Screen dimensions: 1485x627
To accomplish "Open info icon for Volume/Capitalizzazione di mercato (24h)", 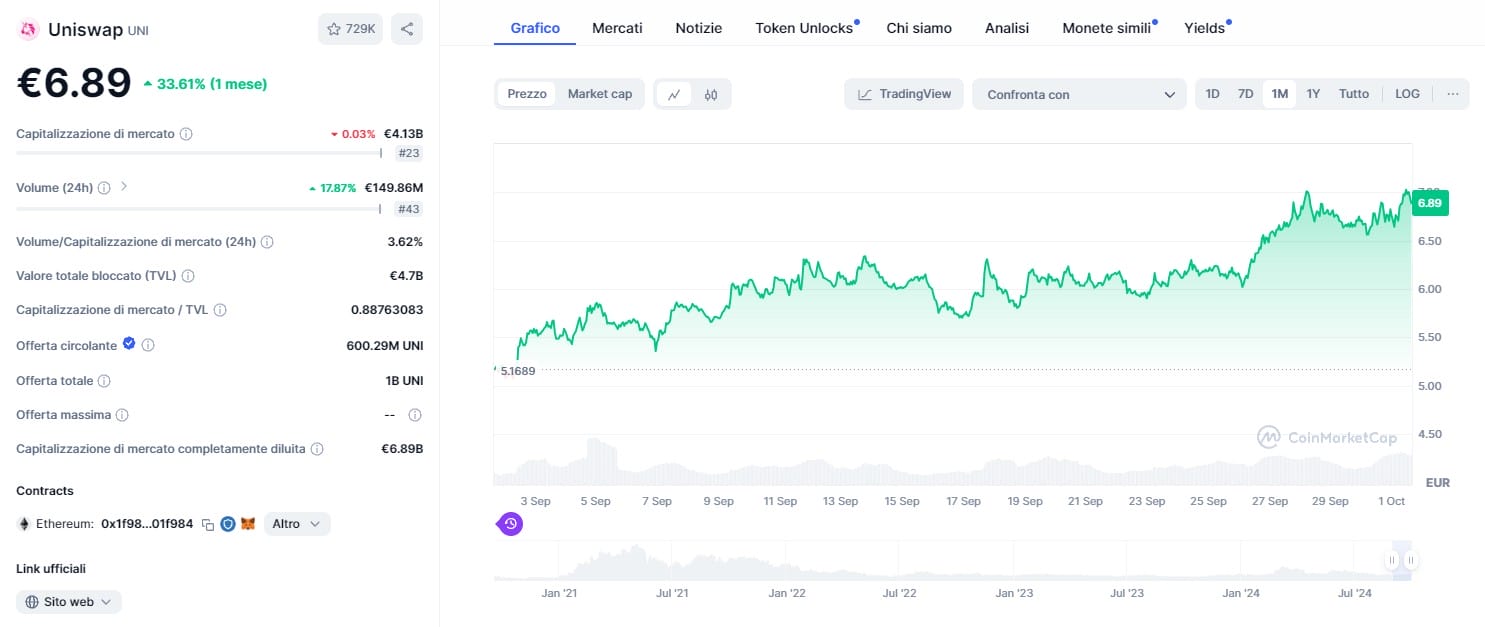I will click(x=267, y=242).
